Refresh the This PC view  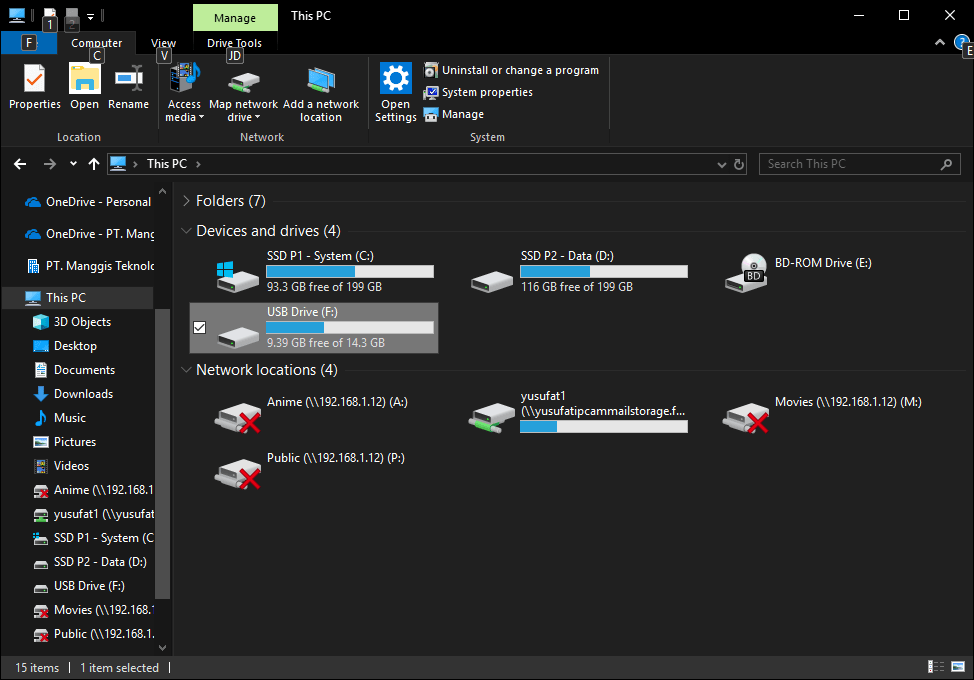pos(739,164)
